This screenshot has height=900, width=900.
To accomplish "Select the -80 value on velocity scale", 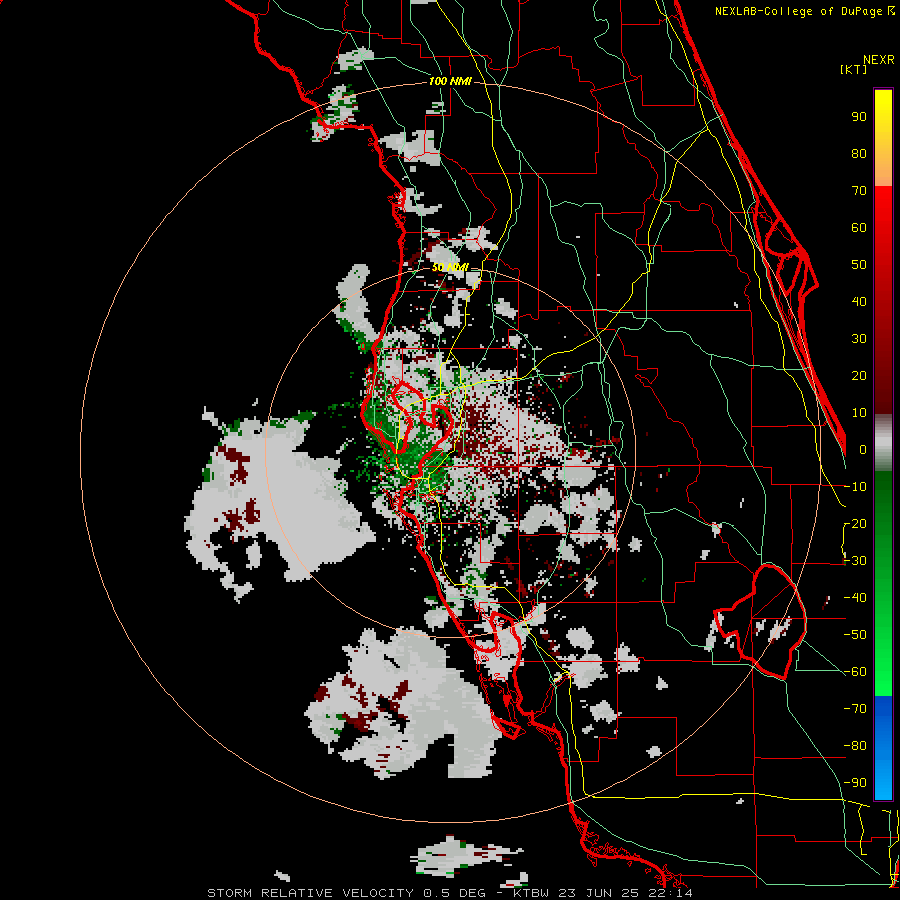I will pos(855,746).
